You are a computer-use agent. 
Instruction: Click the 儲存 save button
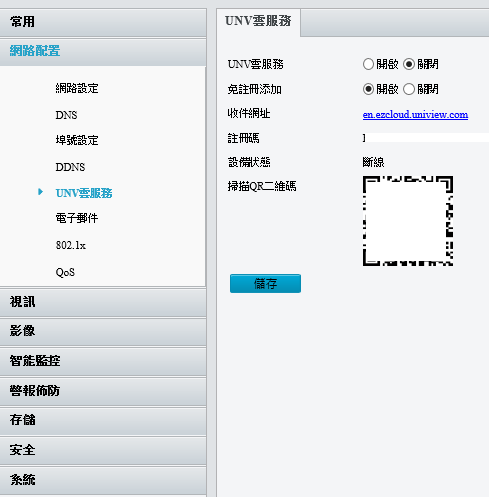[265, 284]
